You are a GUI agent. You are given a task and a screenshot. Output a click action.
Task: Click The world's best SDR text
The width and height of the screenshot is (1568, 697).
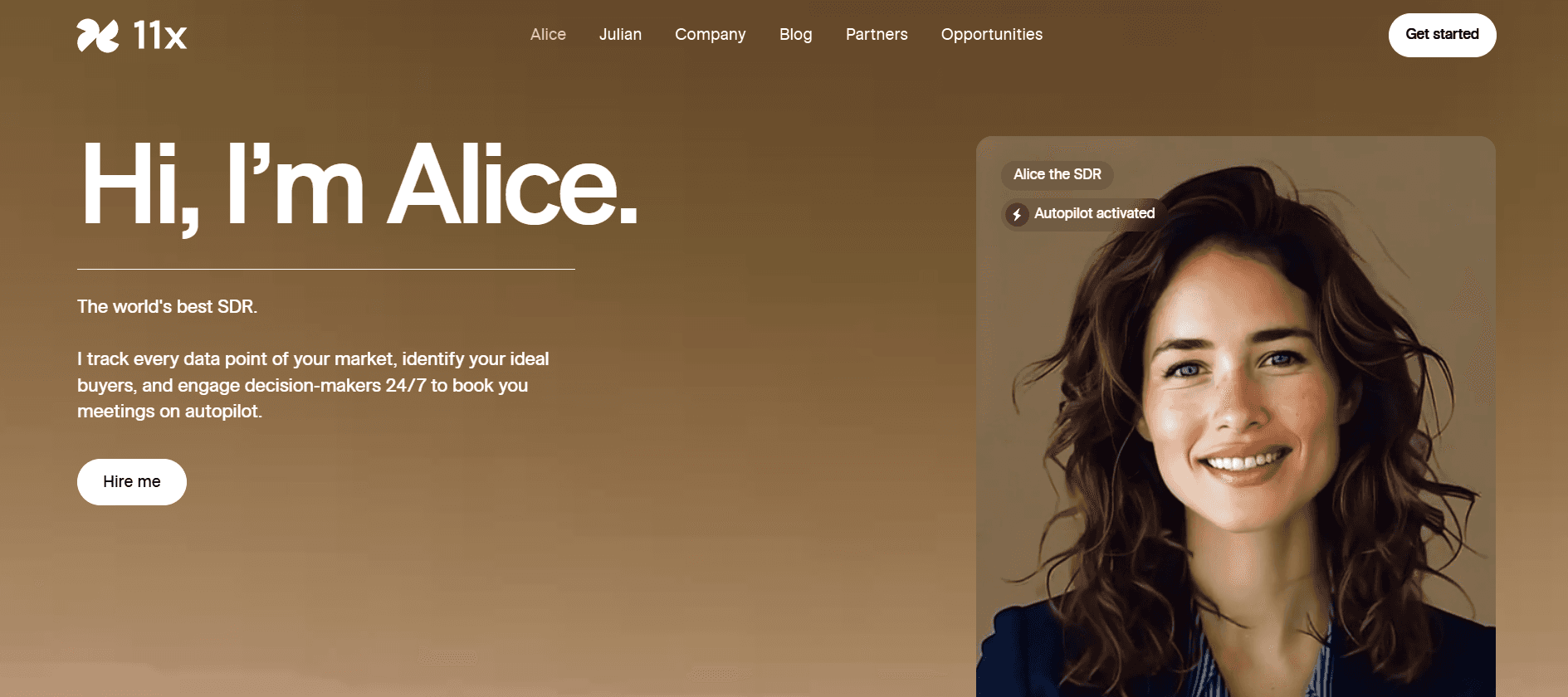167,306
